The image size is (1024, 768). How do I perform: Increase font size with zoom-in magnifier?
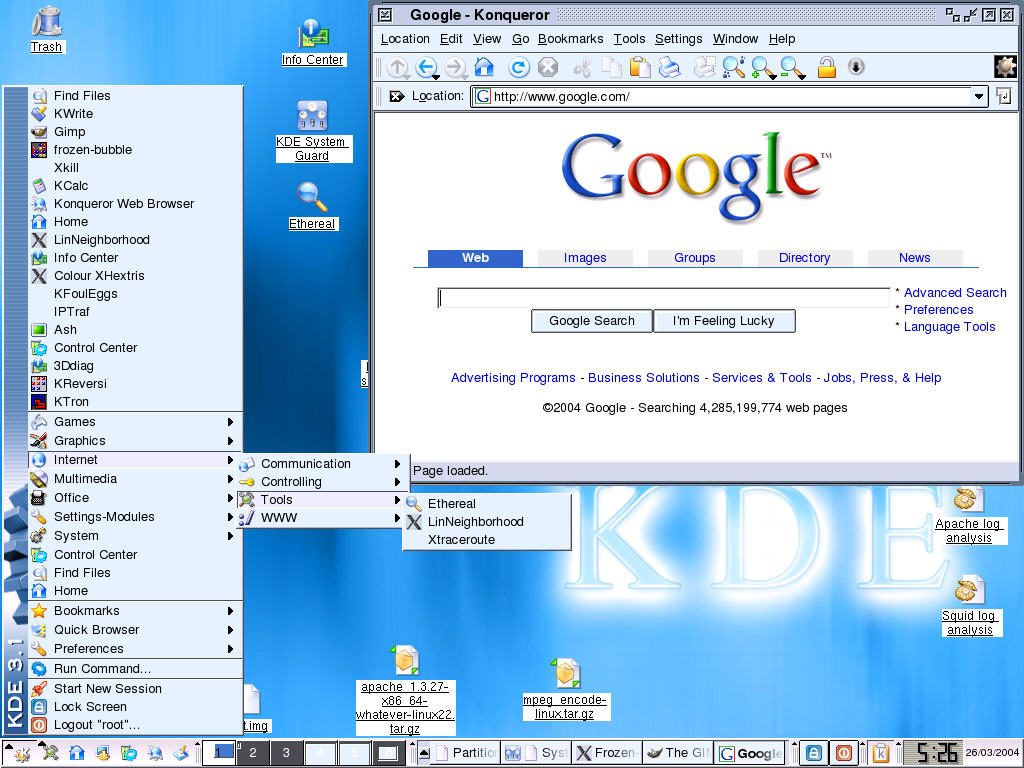pyautogui.click(x=763, y=67)
